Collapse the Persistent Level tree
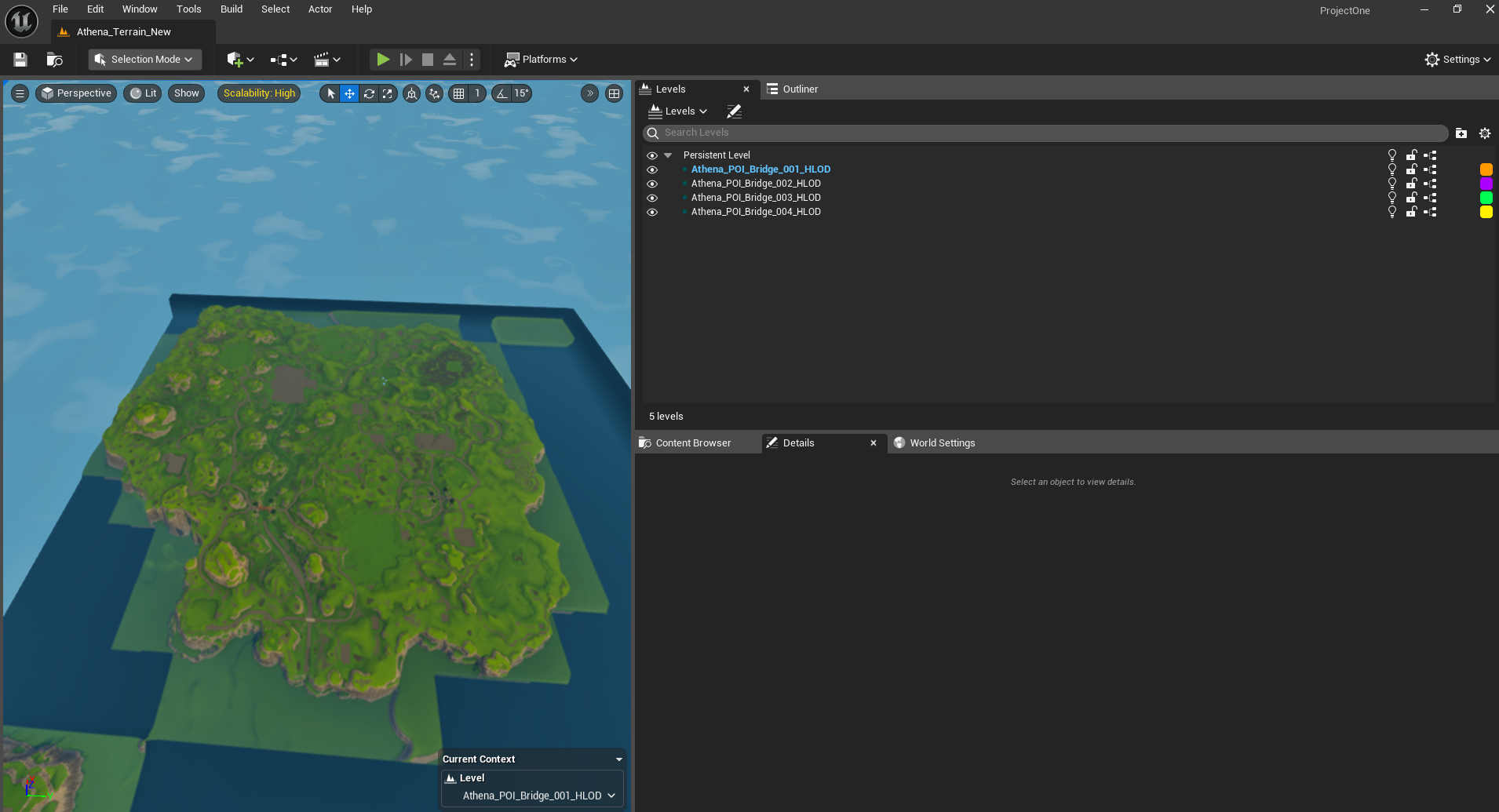The image size is (1499, 812). pyautogui.click(x=668, y=155)
